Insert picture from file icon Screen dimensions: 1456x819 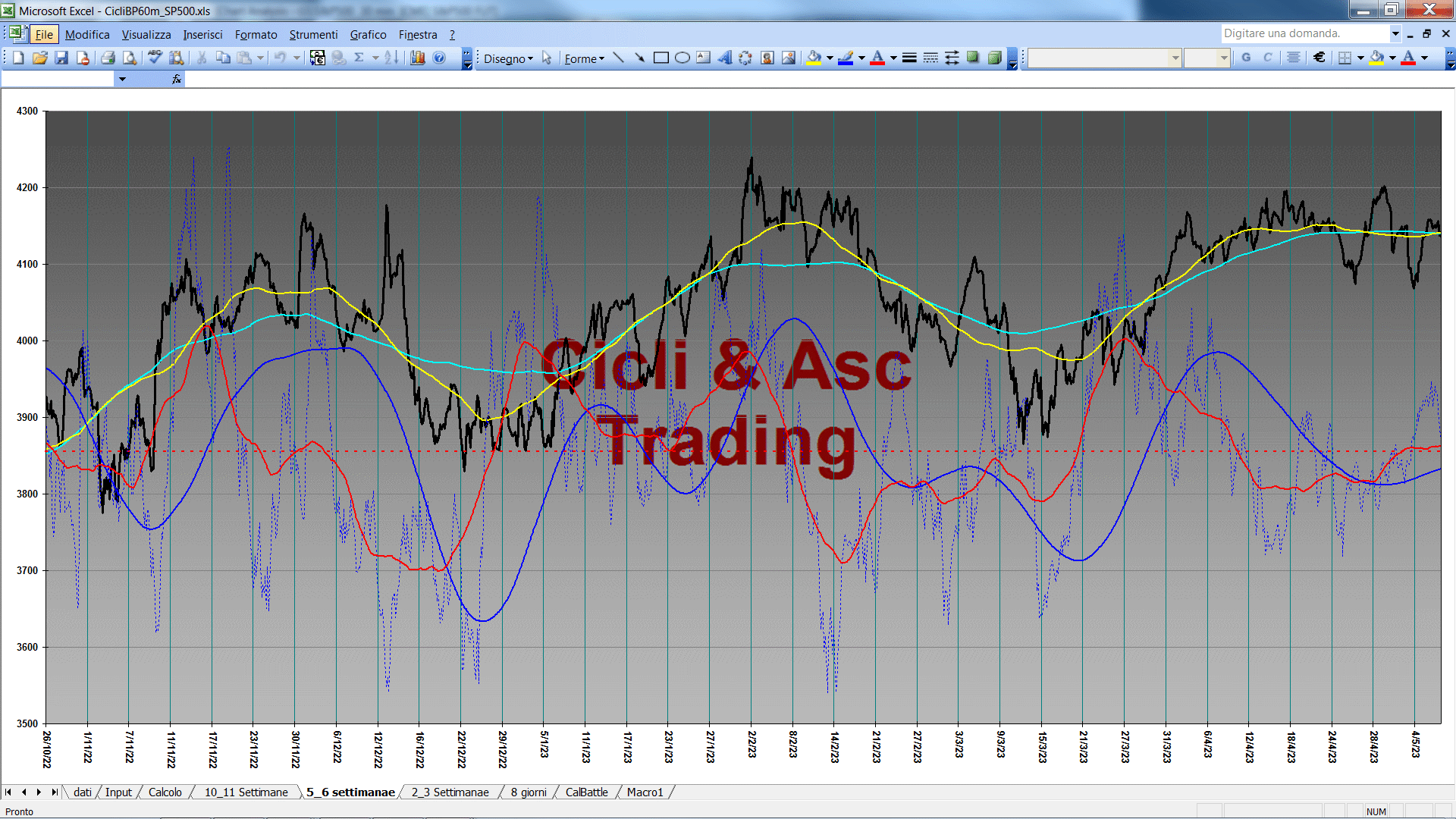(788, 58)
